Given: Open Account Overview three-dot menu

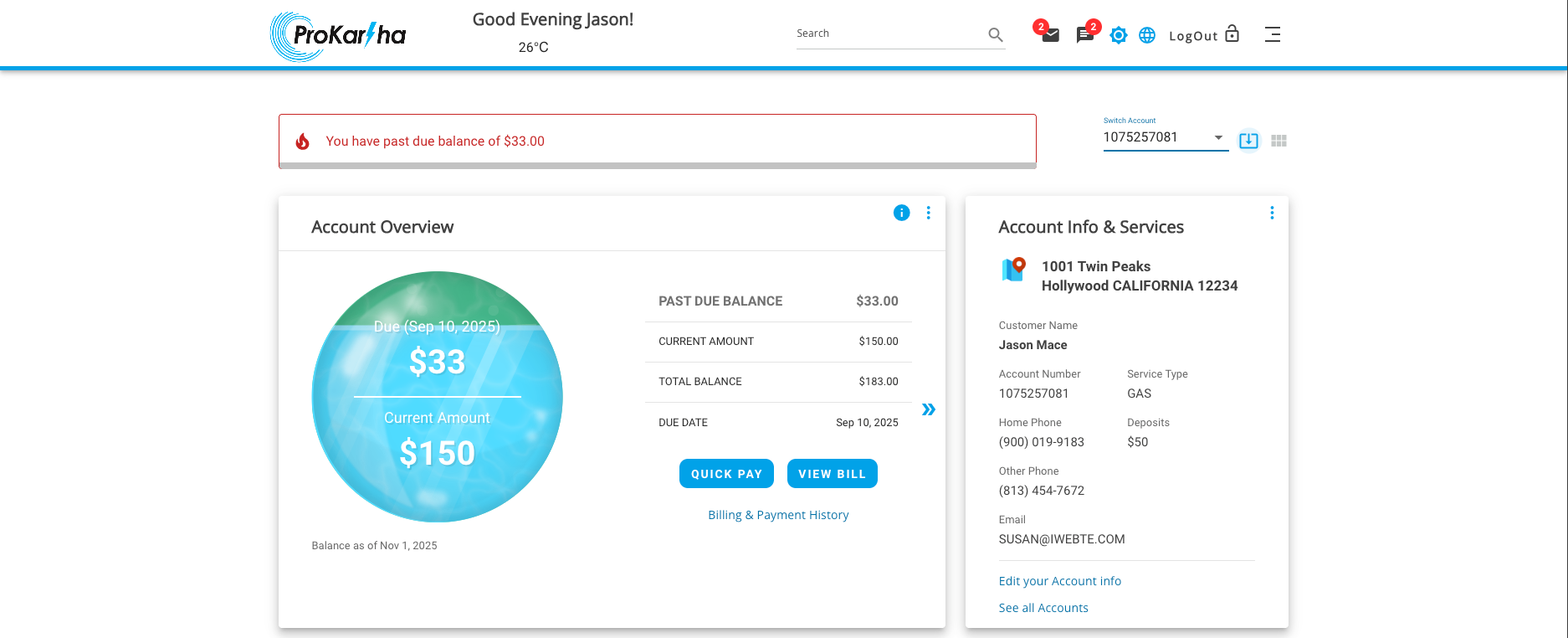Looking at the screenshot, I should pyautogui.click(x=928, y=213).
